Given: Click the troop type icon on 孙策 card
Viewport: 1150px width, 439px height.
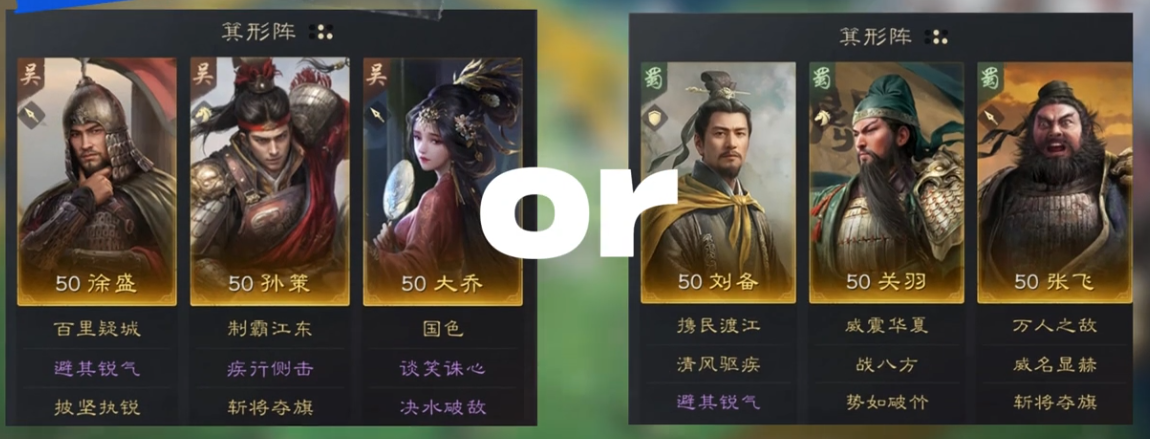Looking at the screenshot, I should 202,114.
